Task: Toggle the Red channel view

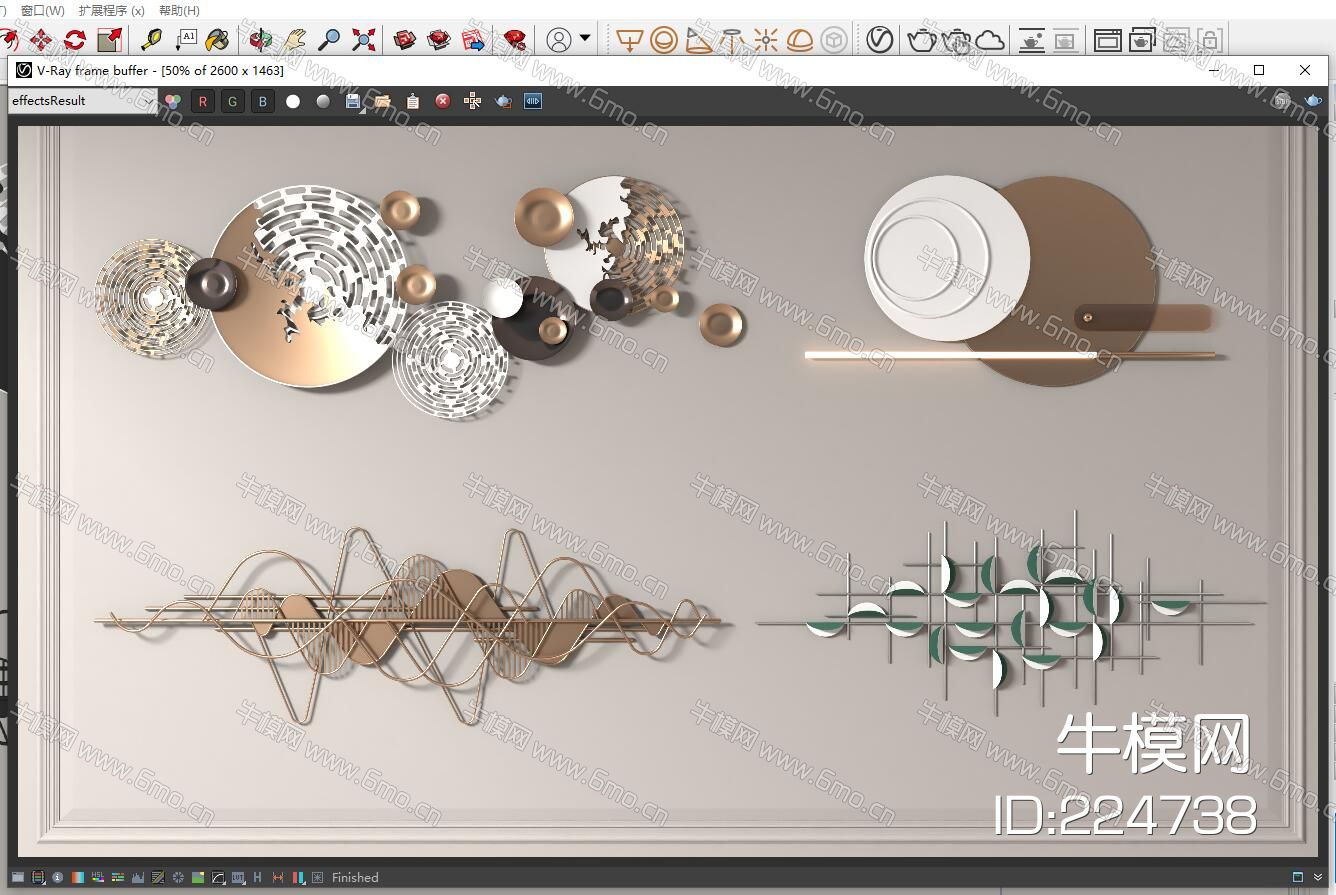Action: click(x=203, y=101)
